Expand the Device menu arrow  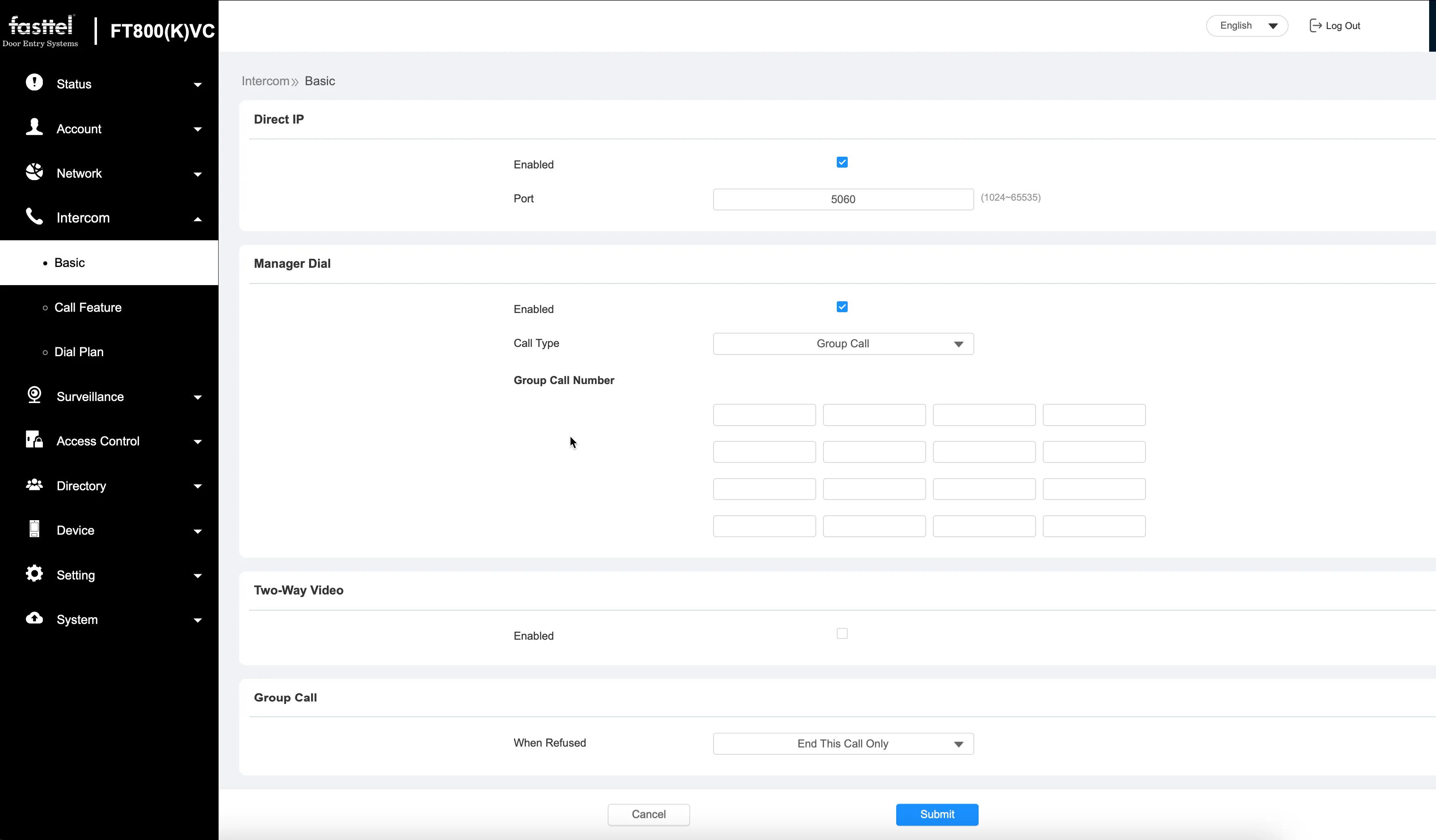click(x=198, y=531)
